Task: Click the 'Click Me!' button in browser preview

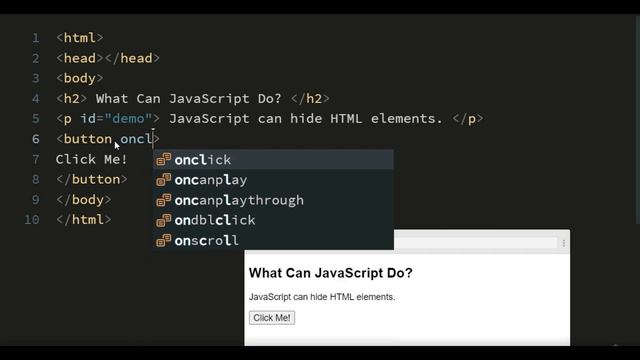Action: (272, 318)
